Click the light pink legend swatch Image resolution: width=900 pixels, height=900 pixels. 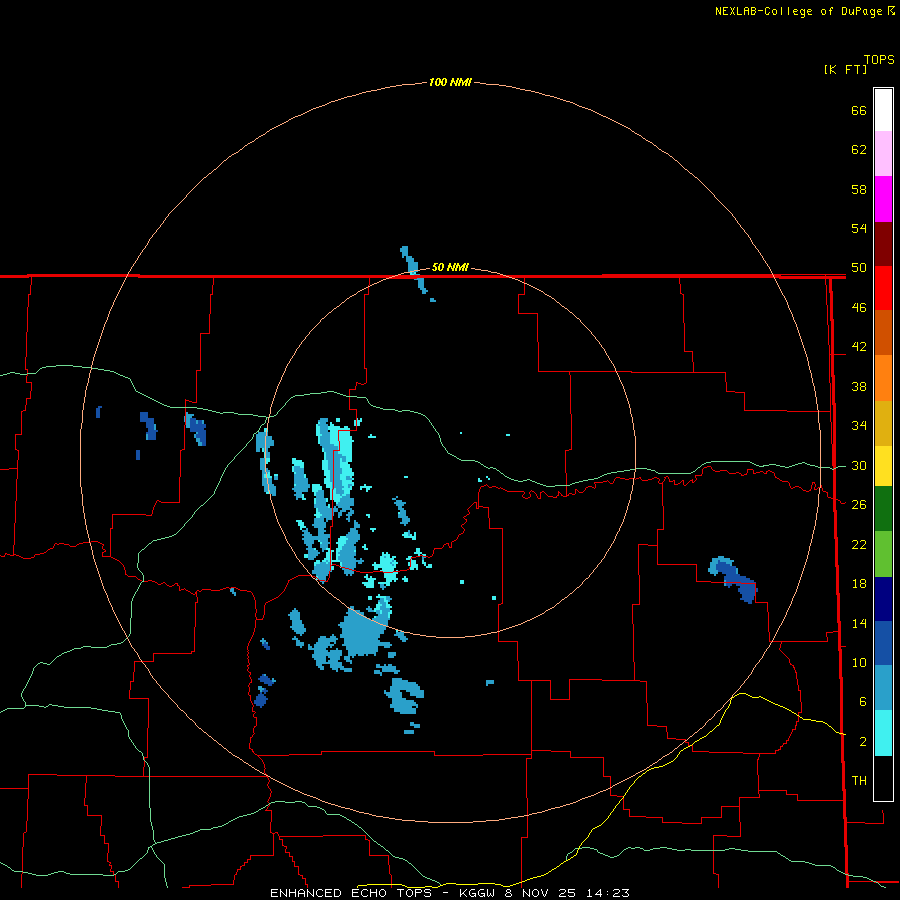click(x=883, y=154)
